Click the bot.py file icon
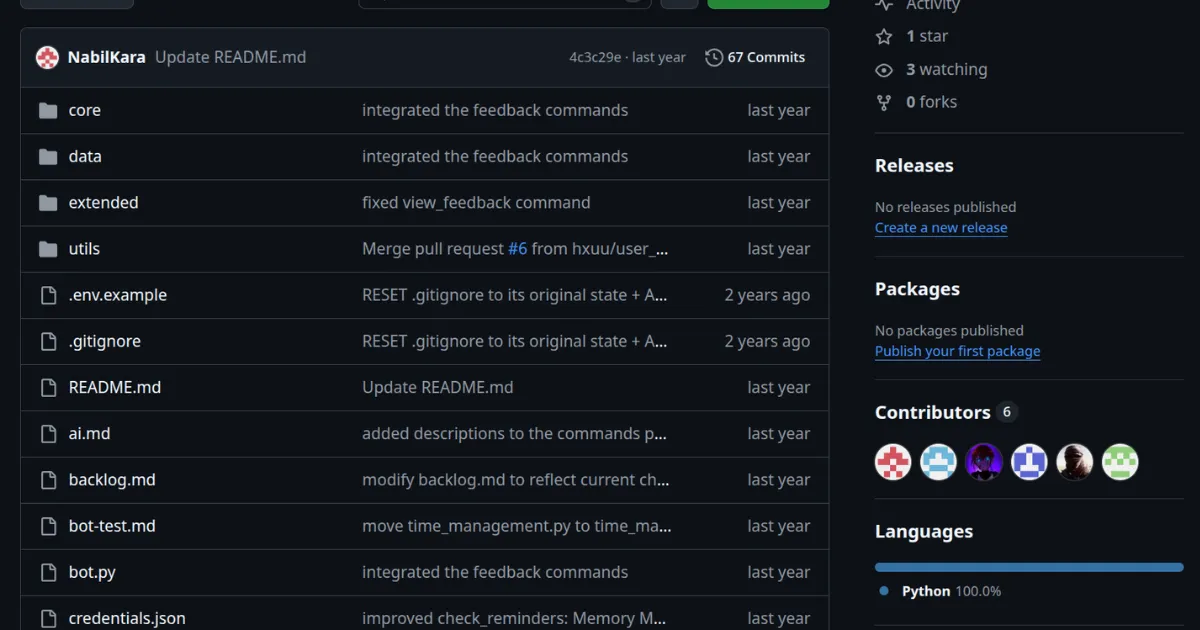This screenshot has height=630, width=1200. point(48,572)
